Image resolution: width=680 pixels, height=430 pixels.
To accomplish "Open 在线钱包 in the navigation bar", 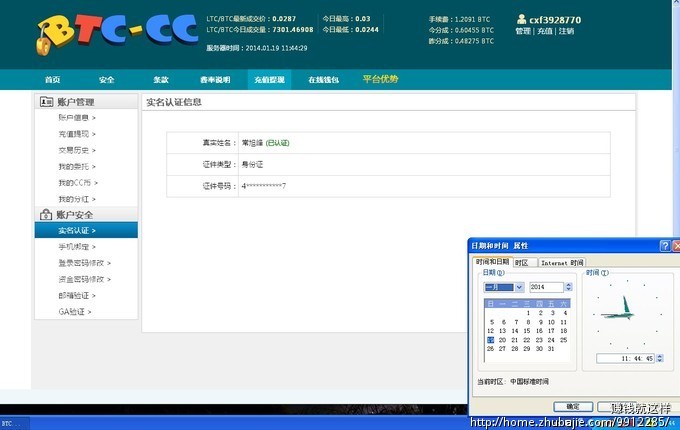I will (x=324, y=80).
